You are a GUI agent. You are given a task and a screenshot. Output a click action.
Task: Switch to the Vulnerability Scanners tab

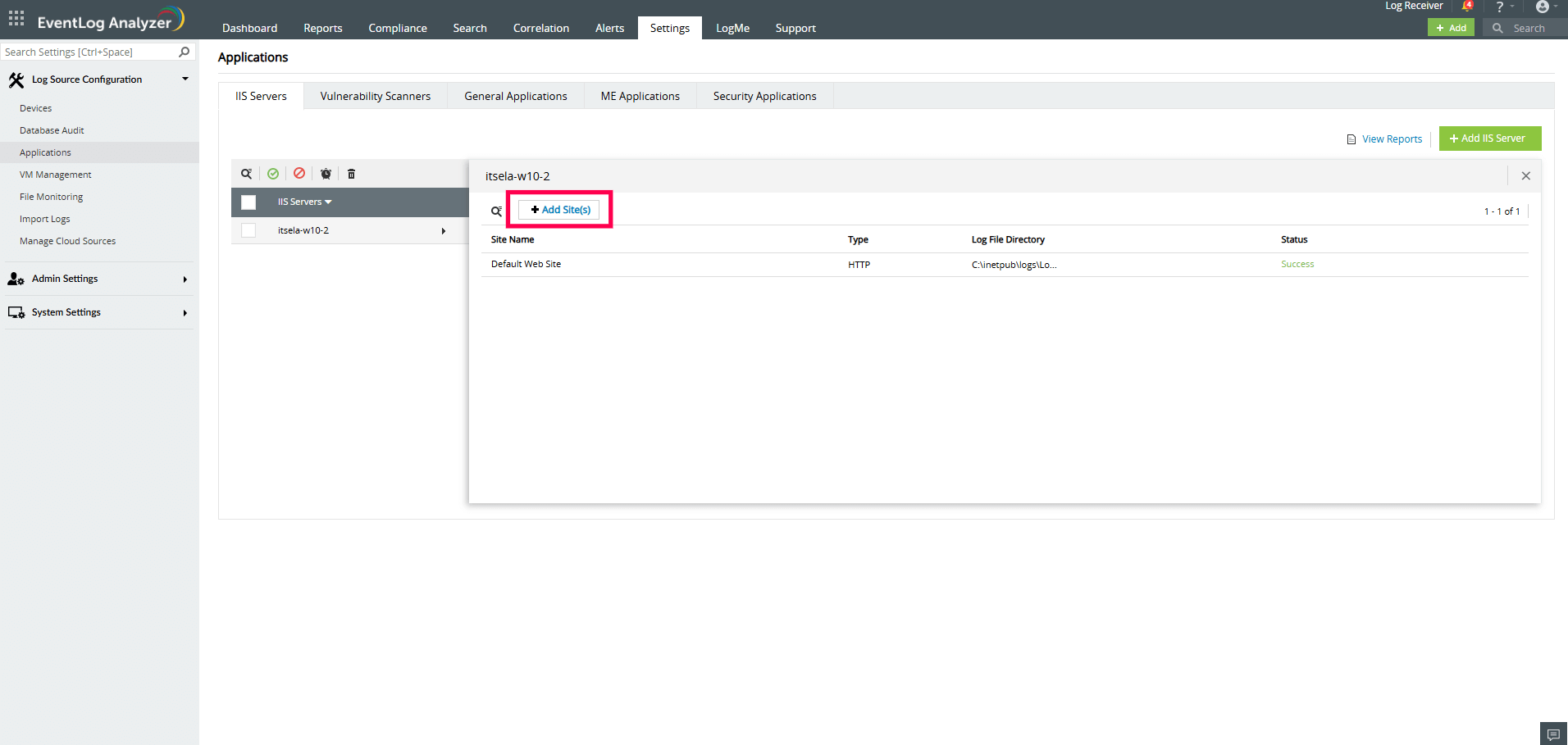(x=375, y=96)
